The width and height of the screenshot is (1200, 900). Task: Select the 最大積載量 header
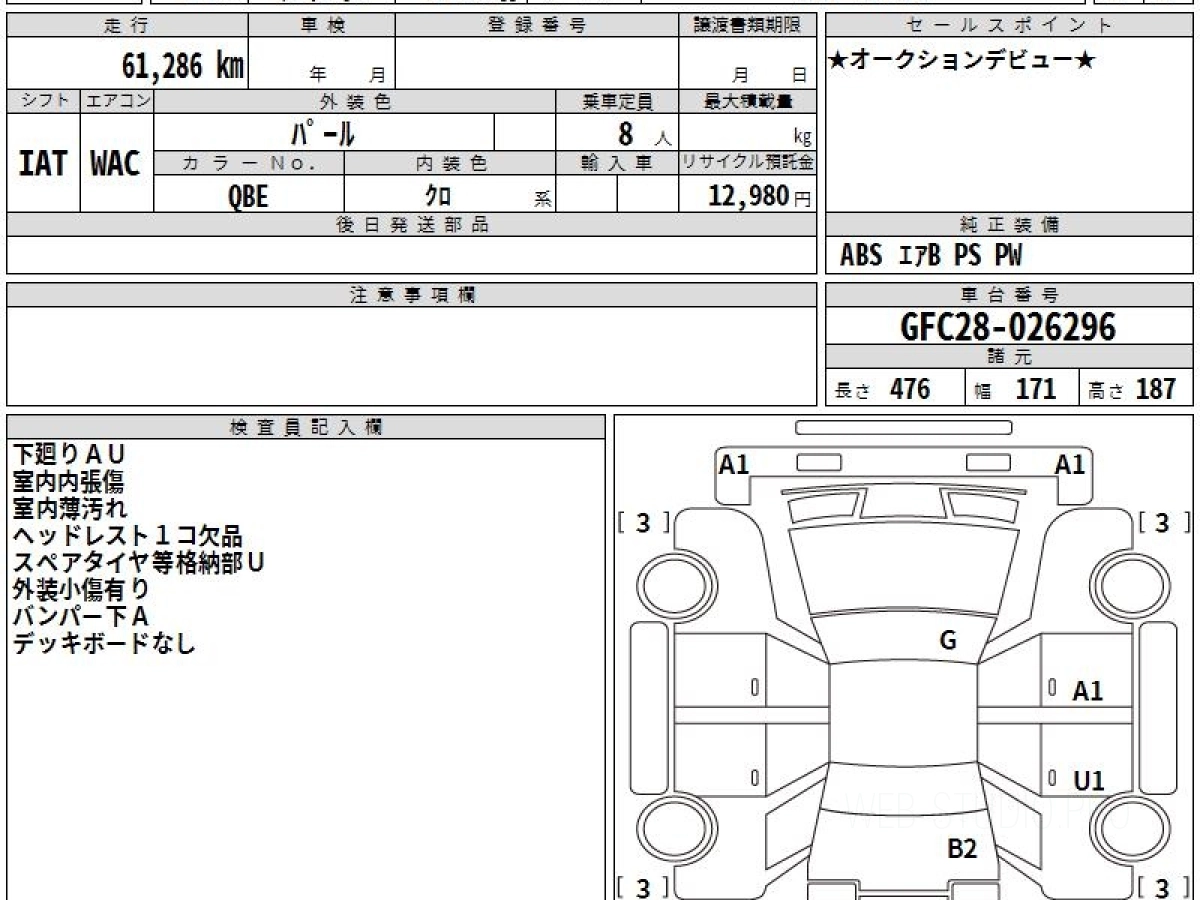pyautogui.click(x=747, y=101)
